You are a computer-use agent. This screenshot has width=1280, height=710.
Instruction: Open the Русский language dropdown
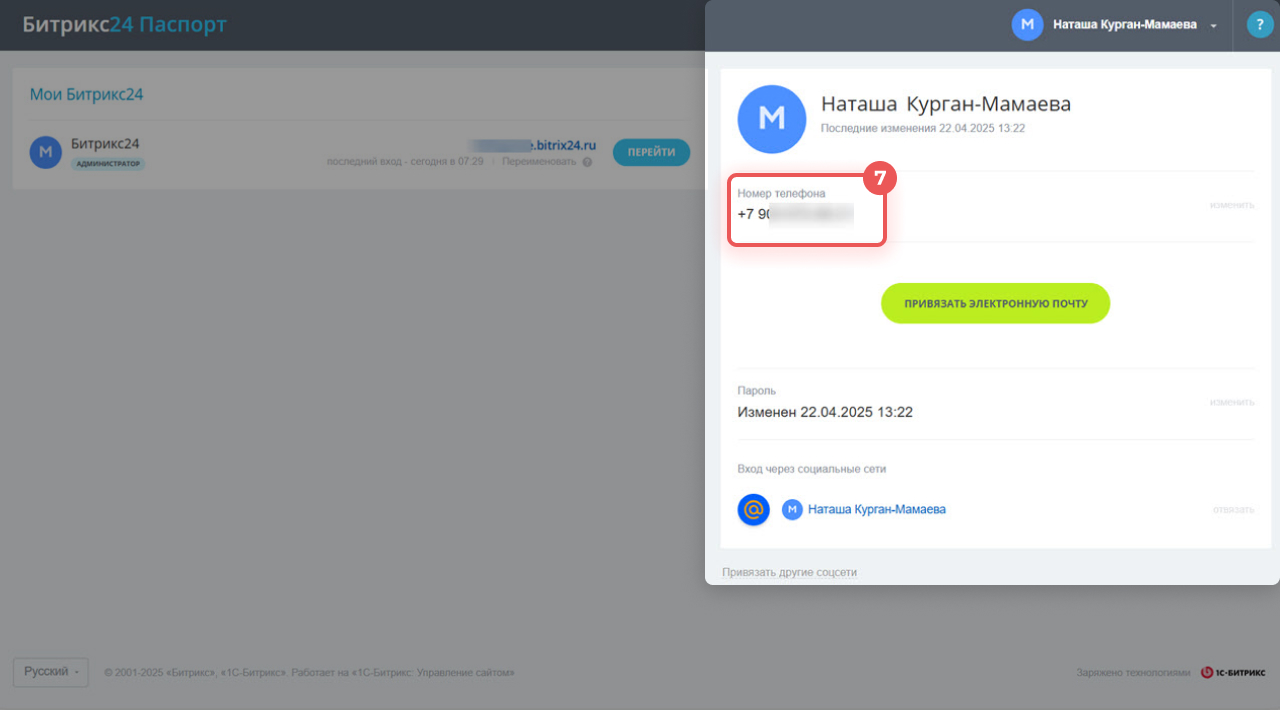pyautogui.click(x=51, y=672)
